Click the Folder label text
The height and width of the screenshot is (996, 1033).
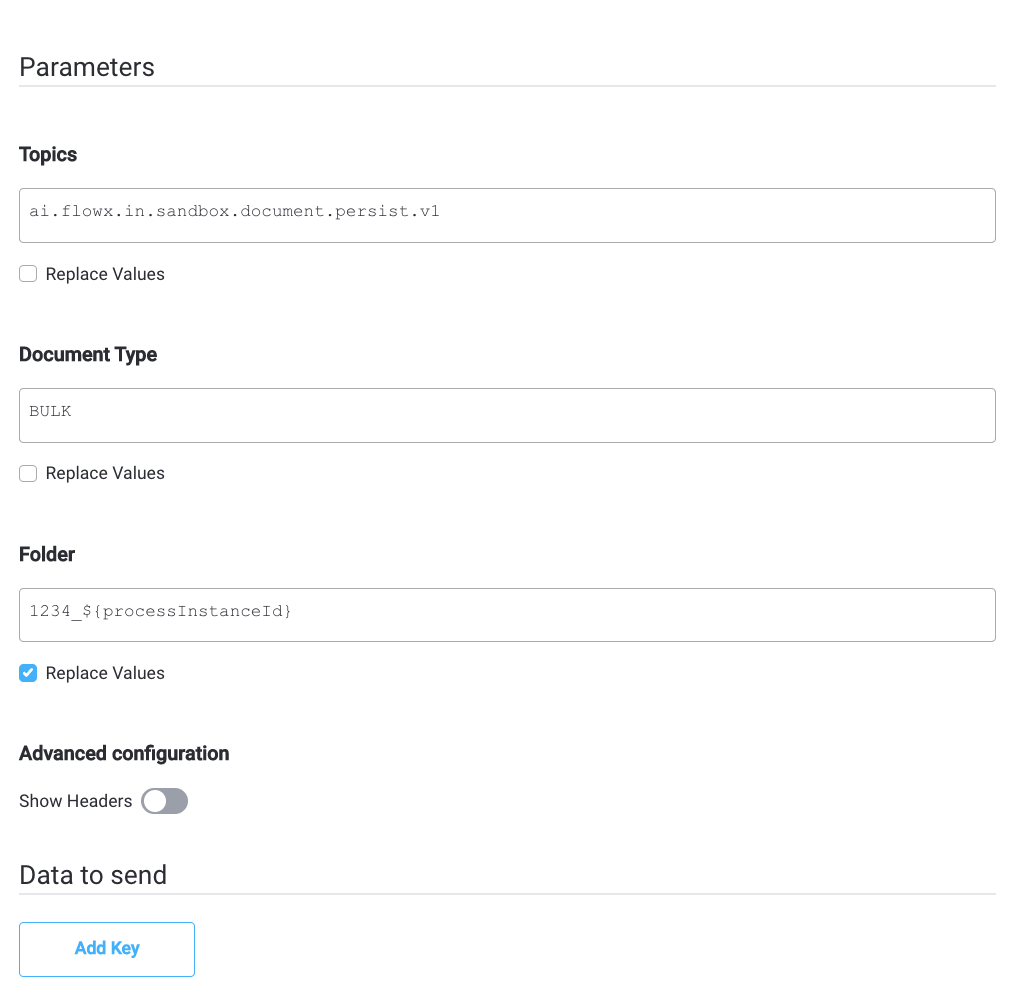pyautogui.click(x=47, y=554)
